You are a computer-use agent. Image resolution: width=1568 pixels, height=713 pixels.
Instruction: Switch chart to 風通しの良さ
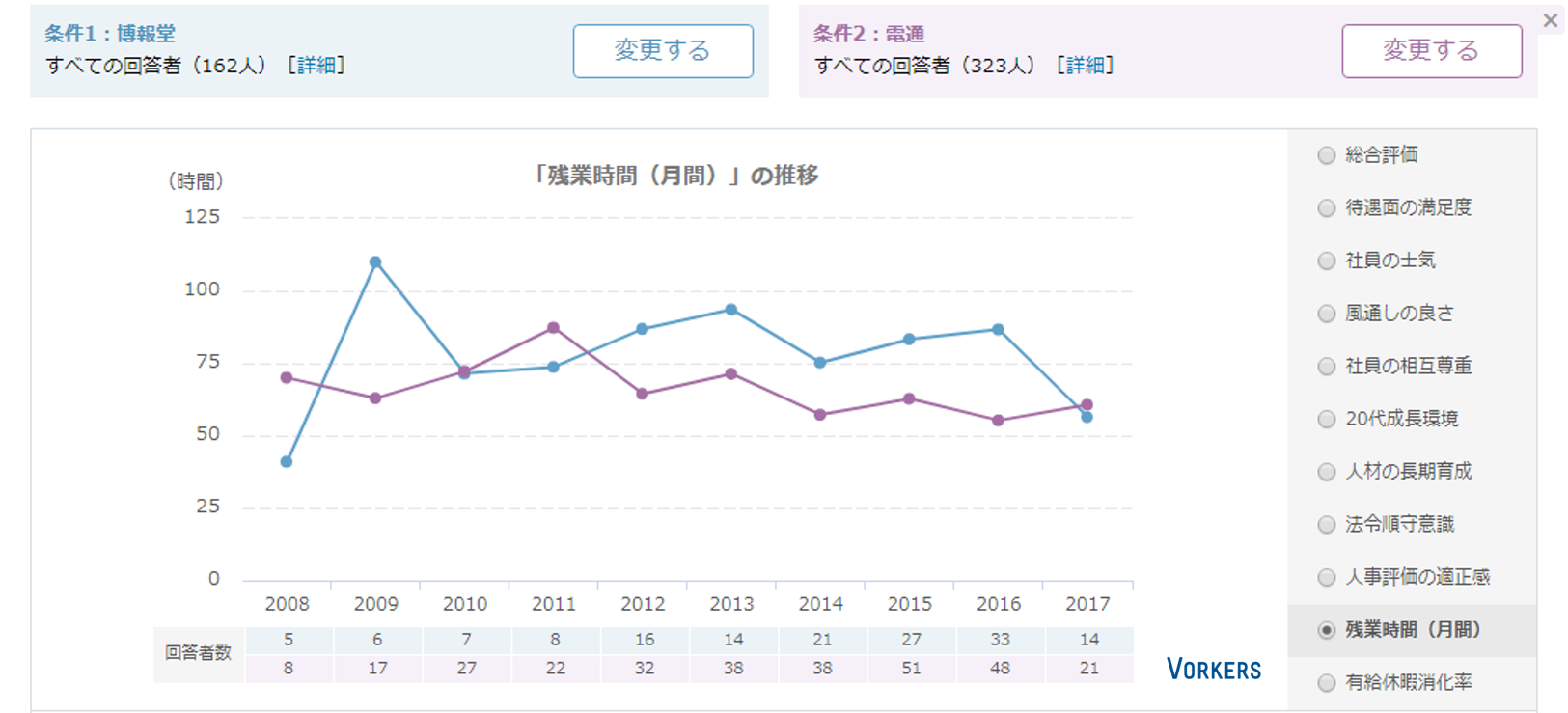click(x=1327, y=314)
